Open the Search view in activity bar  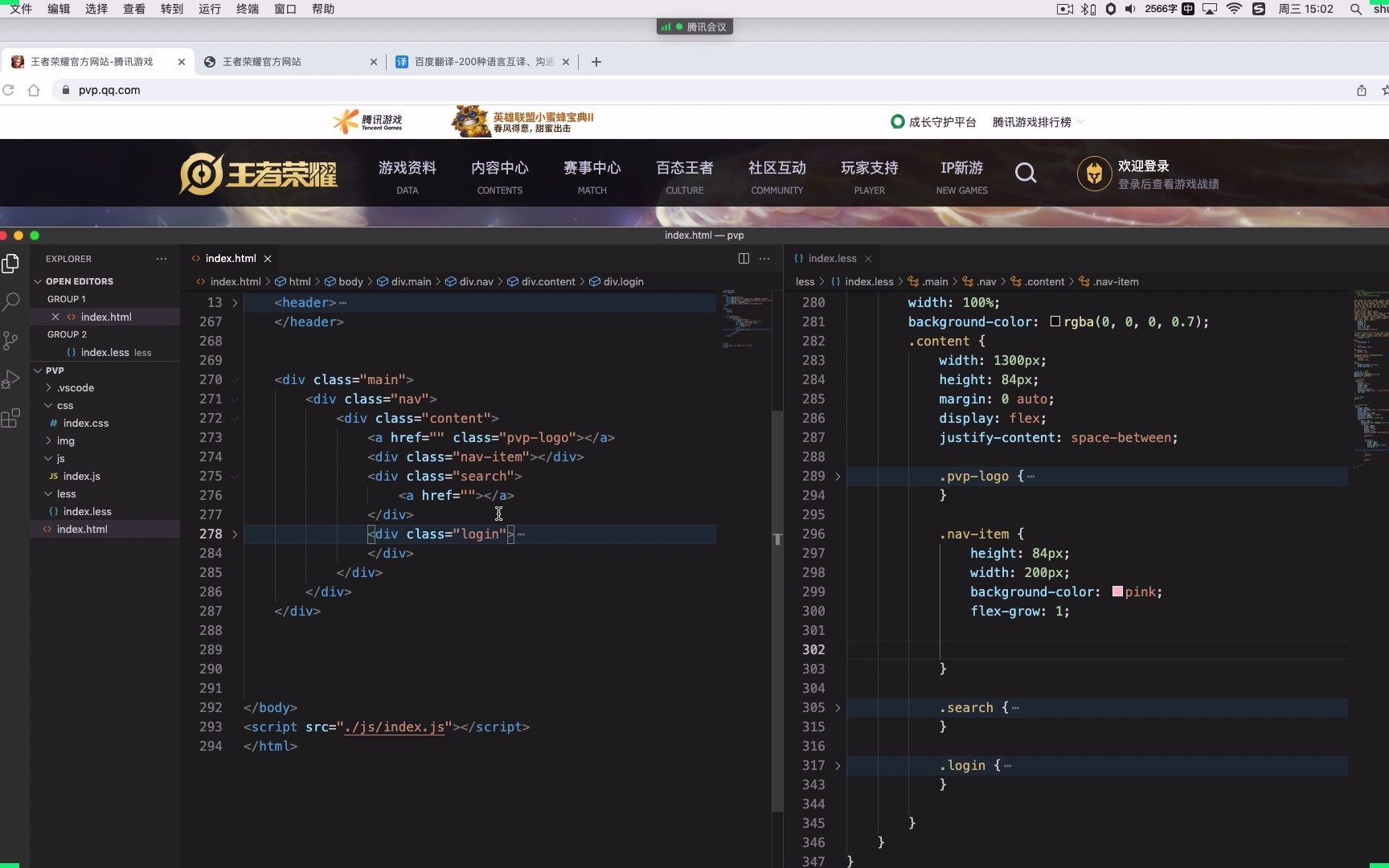point(11,302)
